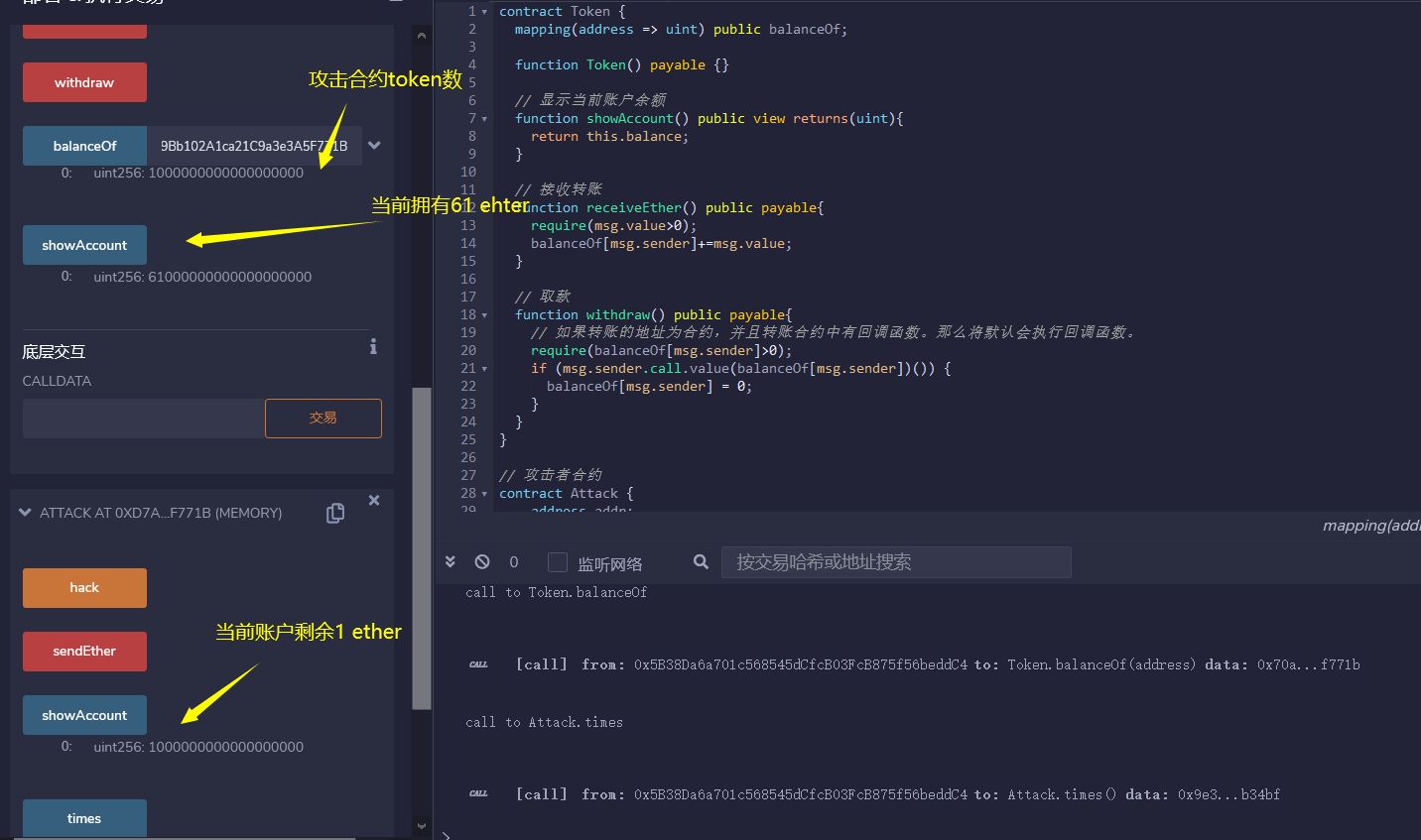
Task: Click the terminal search magnifier icon
Action: point(701,562)
